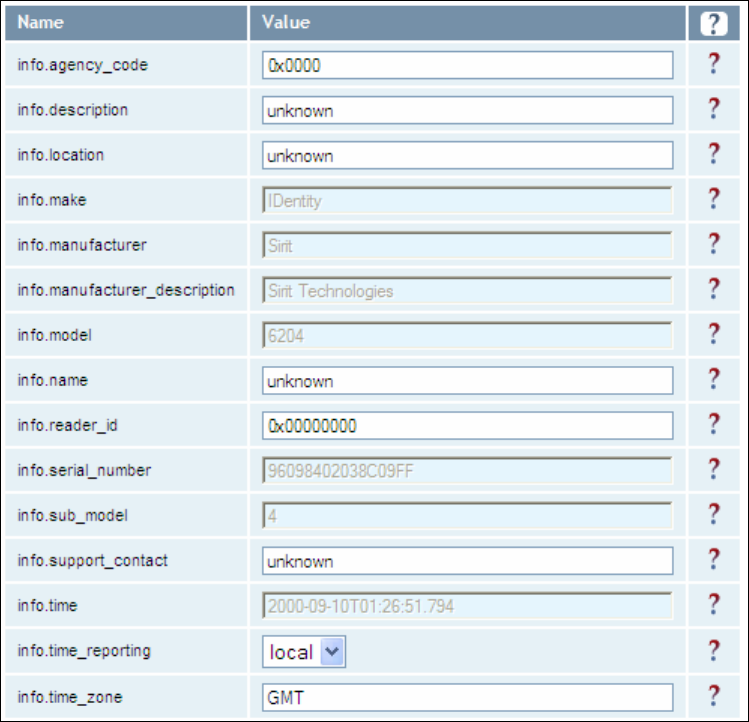Open help for info.make
Viewport: 749px width, 722px height.
click(x=714, y=199)
